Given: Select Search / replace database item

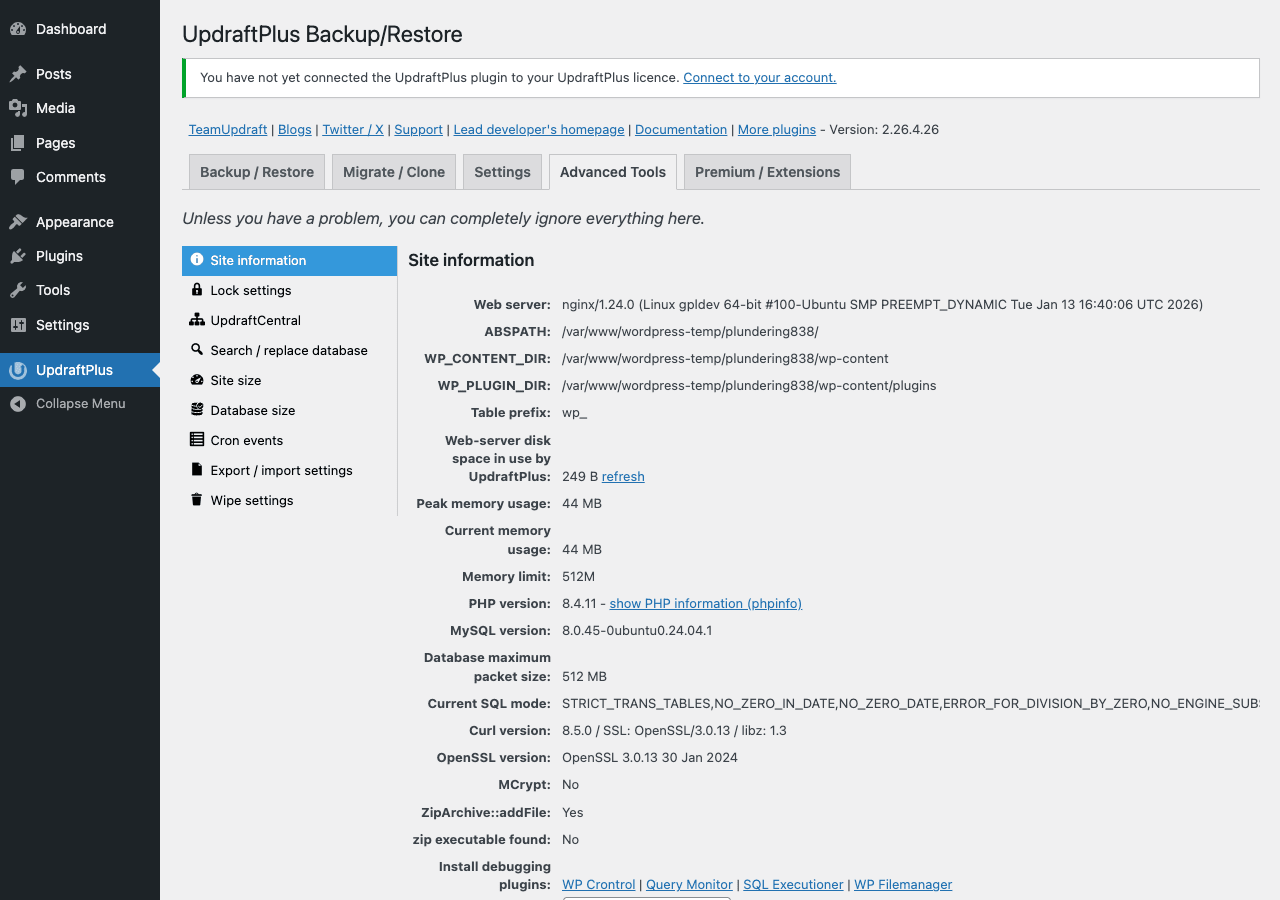Looking at the screenshot, I should (x=289, y=350).
